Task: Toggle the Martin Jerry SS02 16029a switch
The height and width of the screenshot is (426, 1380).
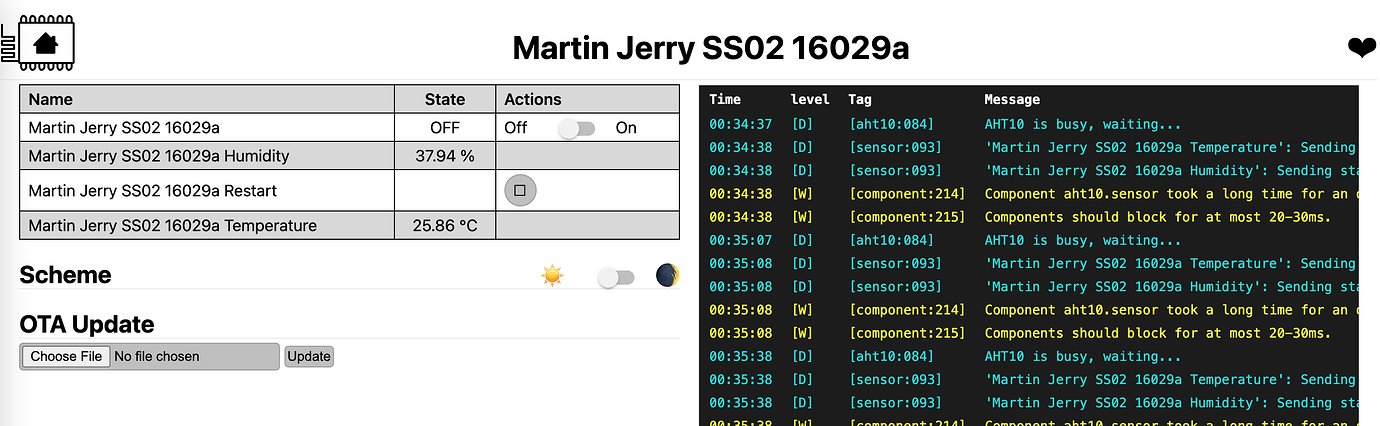Action: (577, 128)
